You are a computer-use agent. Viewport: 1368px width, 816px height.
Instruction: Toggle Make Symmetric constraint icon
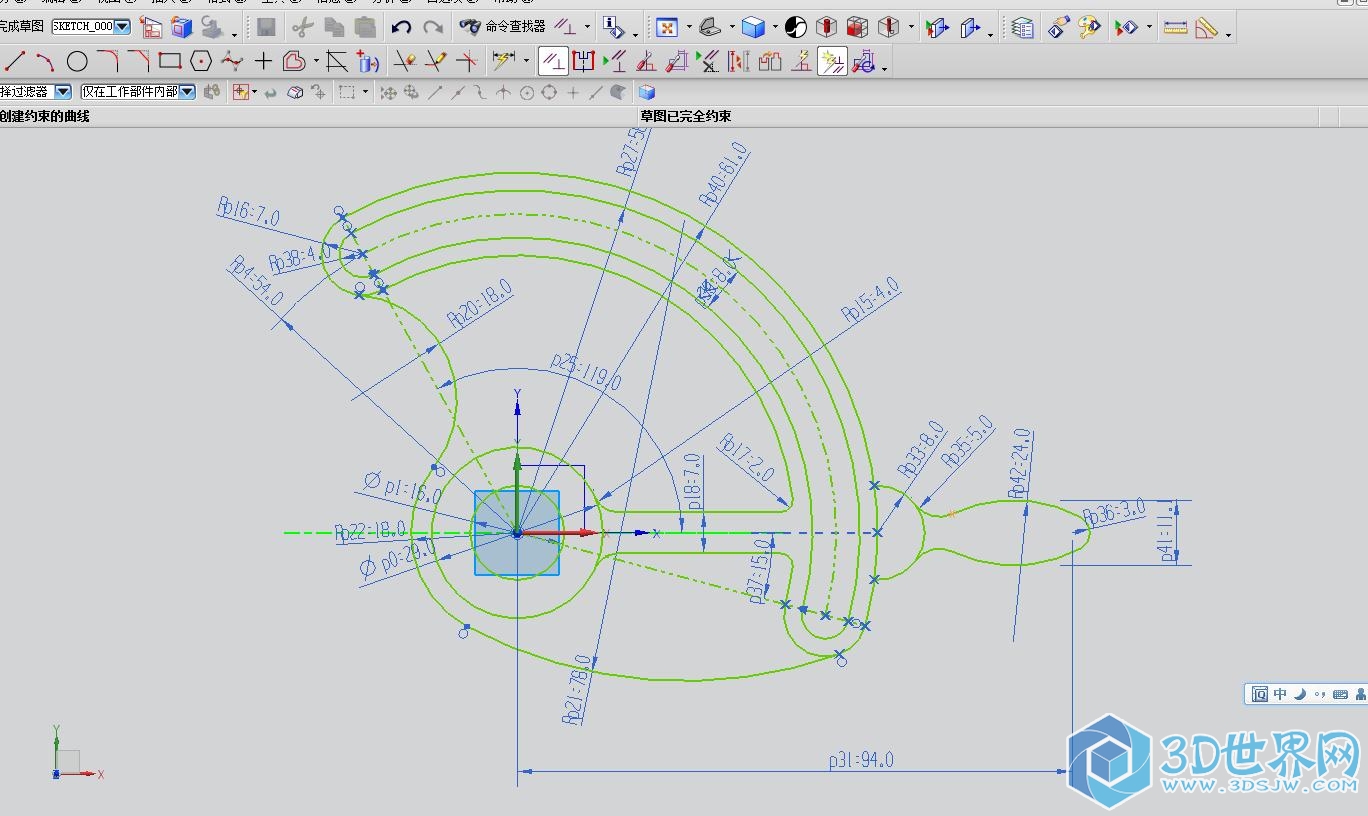583,61
